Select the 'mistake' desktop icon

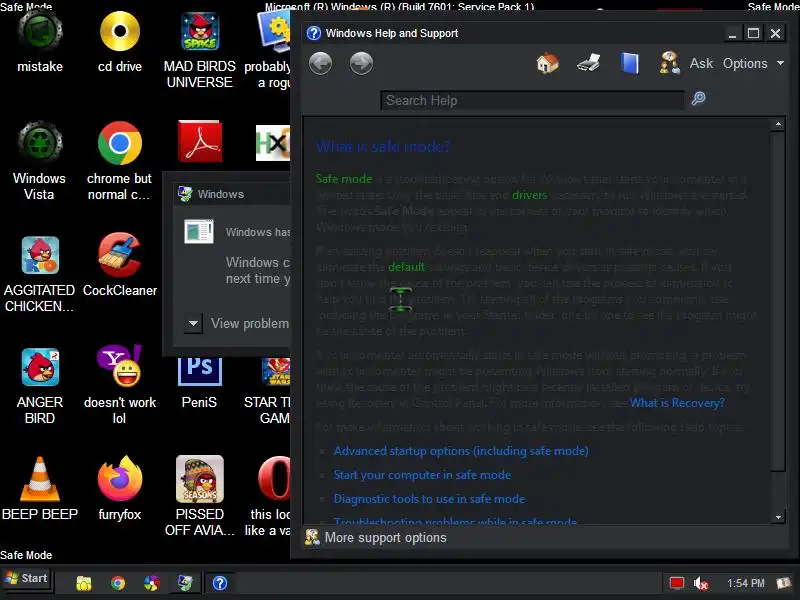point(40,43)
